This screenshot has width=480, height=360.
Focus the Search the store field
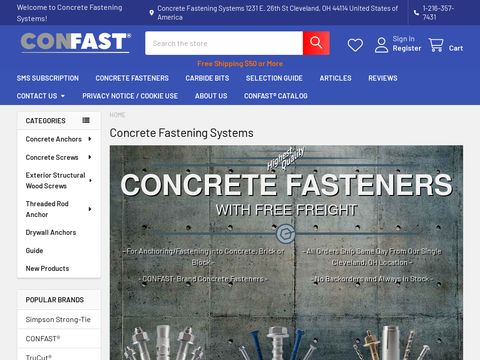coord(224,43)
